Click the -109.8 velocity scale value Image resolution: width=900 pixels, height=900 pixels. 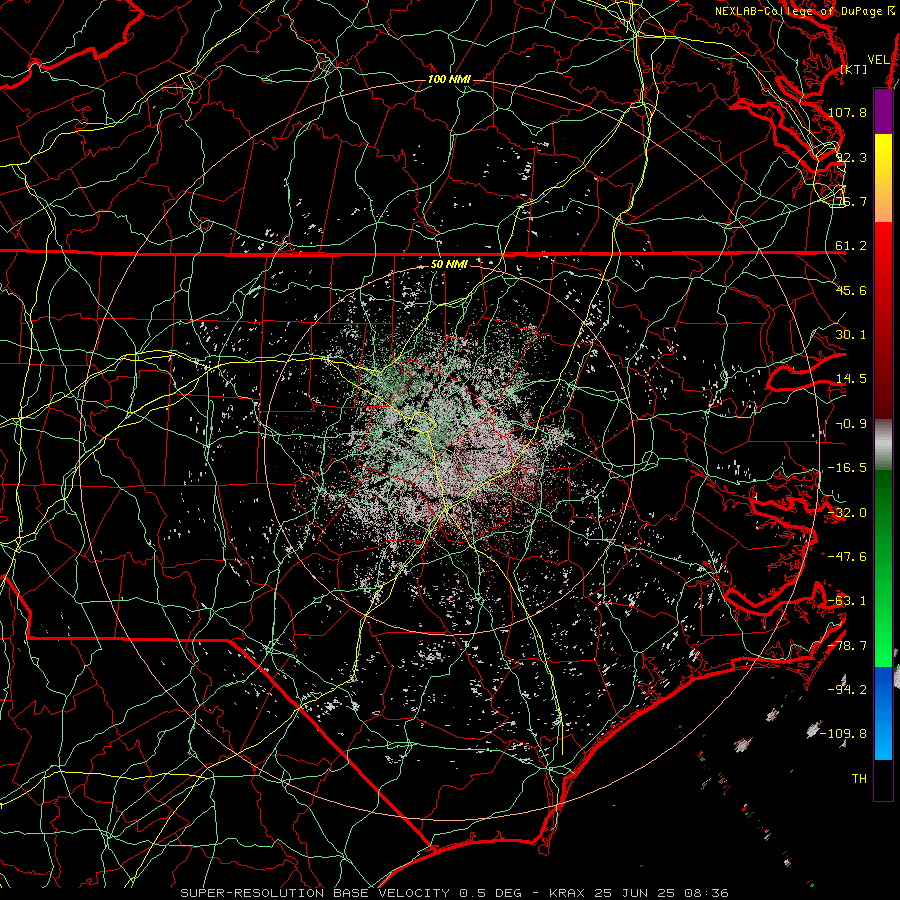click(844, 734)
